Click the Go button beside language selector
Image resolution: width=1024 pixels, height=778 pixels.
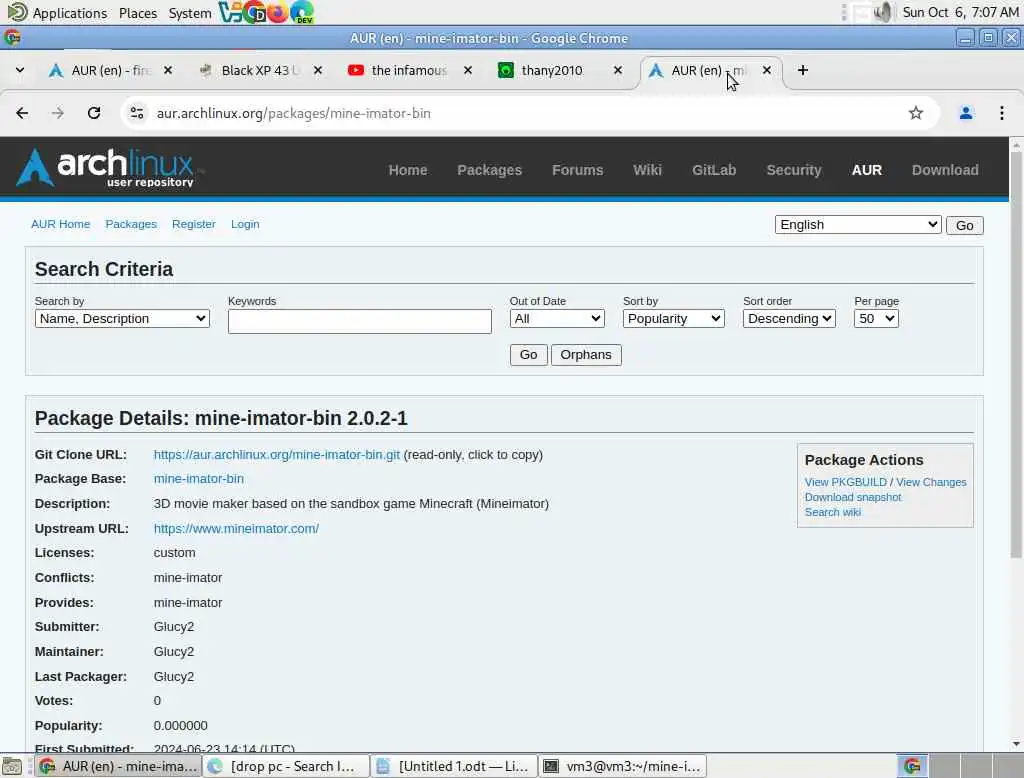[965, 225]
